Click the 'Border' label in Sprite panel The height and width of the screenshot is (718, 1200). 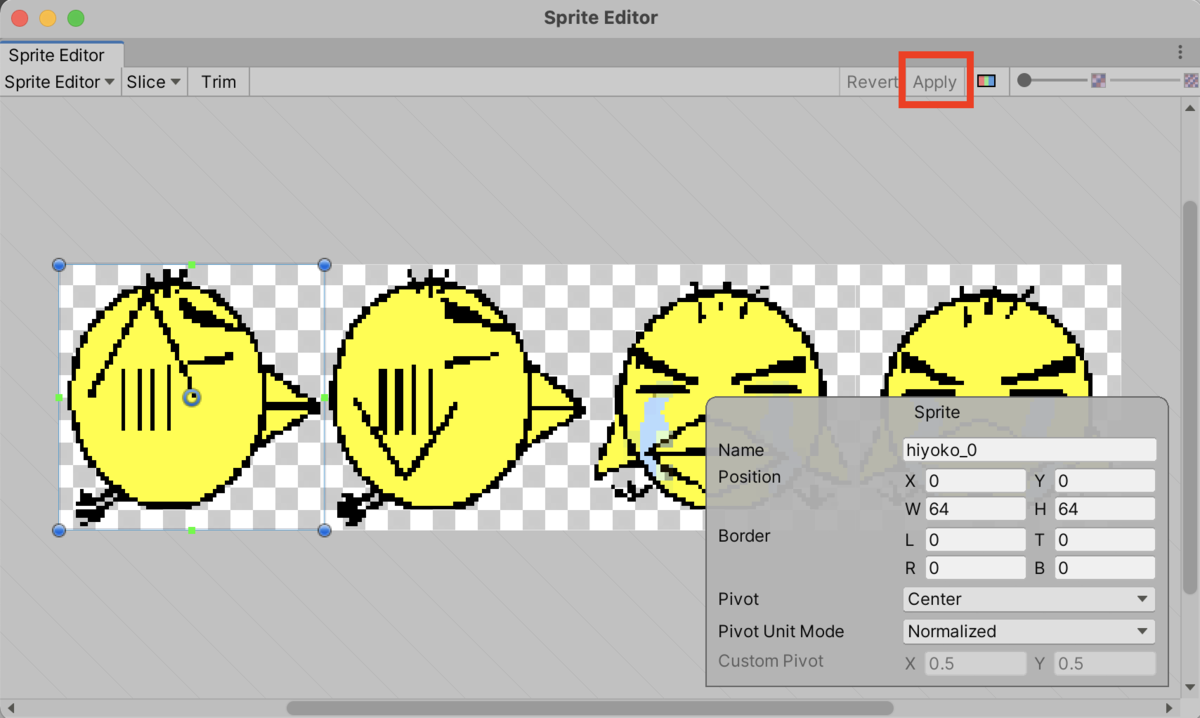[x=744, y=536]
